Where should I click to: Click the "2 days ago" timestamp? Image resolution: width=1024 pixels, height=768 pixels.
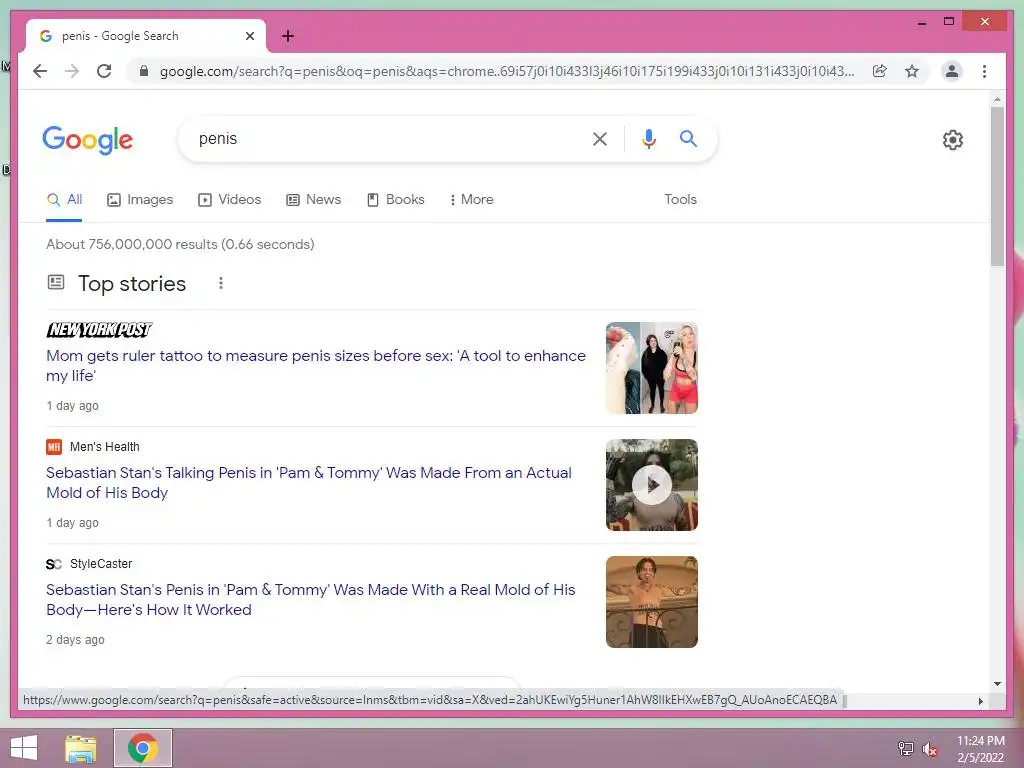[x=75, y=640]
